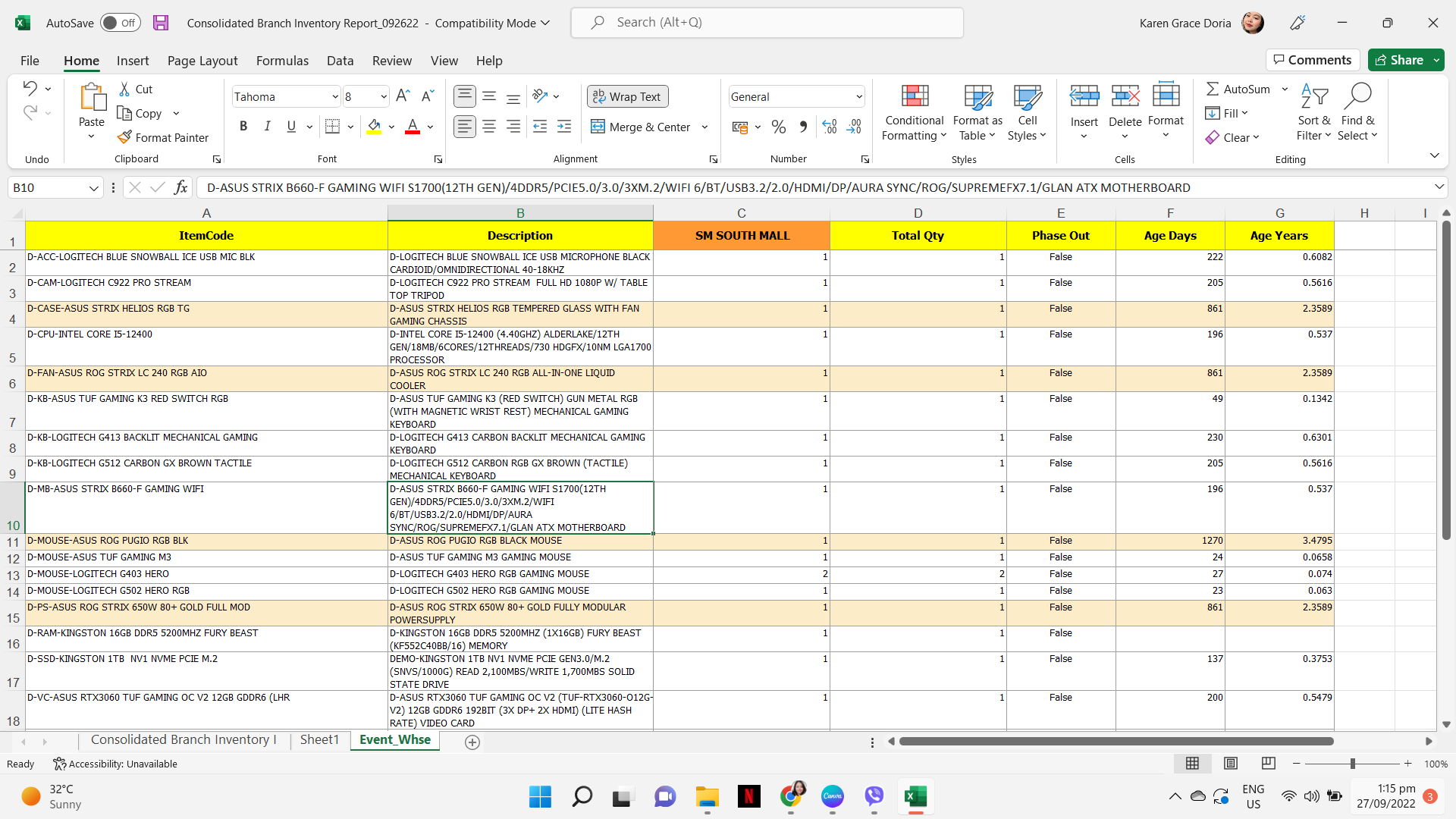Toggle Top Align
The width and height of the screenshot is (1456, 819).
tap(465, 96)
